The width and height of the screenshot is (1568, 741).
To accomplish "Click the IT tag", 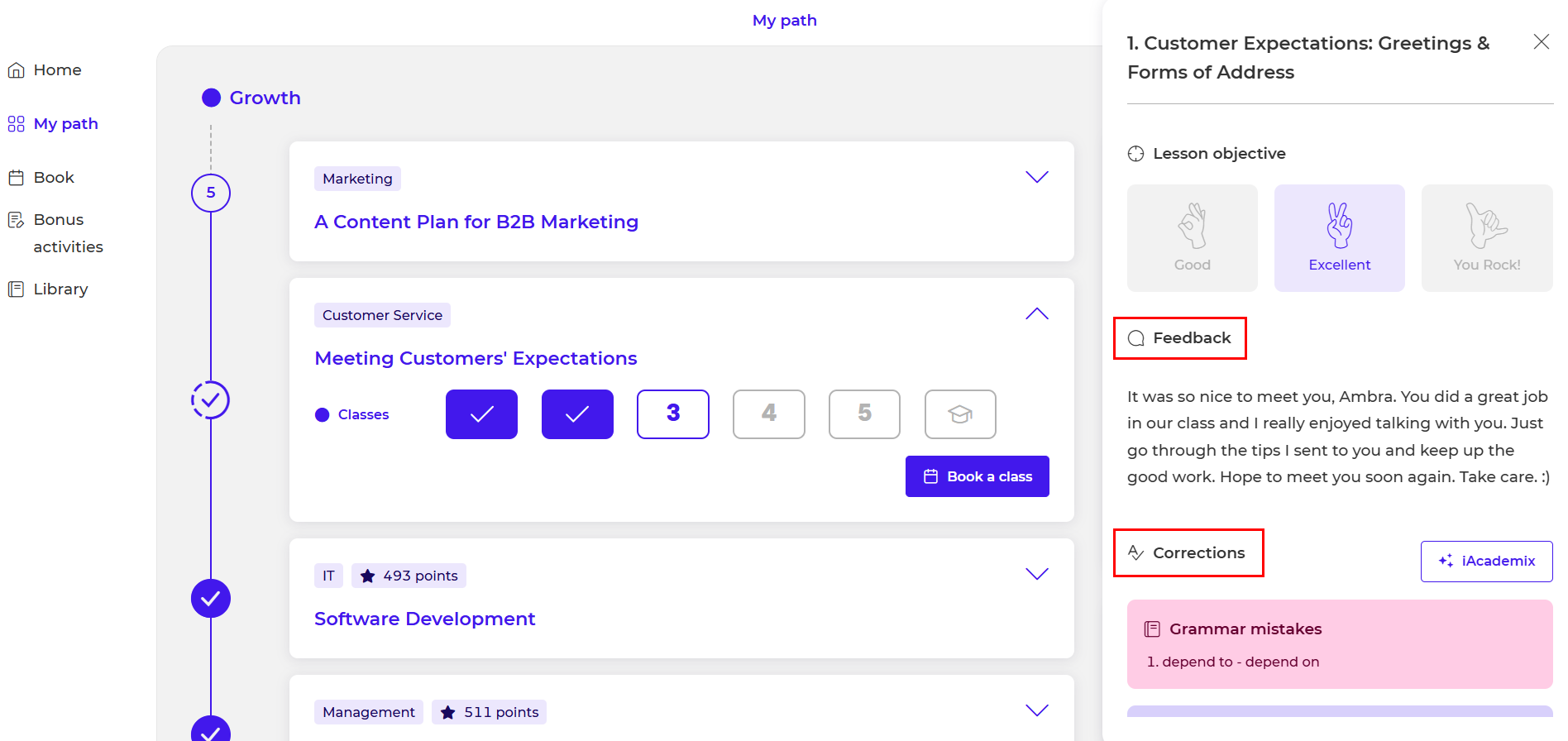I will 328,576.
